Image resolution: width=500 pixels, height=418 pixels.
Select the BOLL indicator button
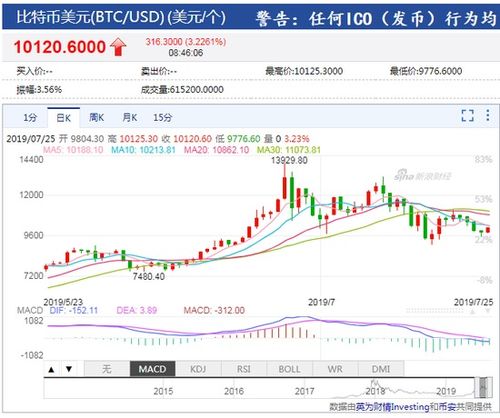pyautogui.click(x=289, y=369)
